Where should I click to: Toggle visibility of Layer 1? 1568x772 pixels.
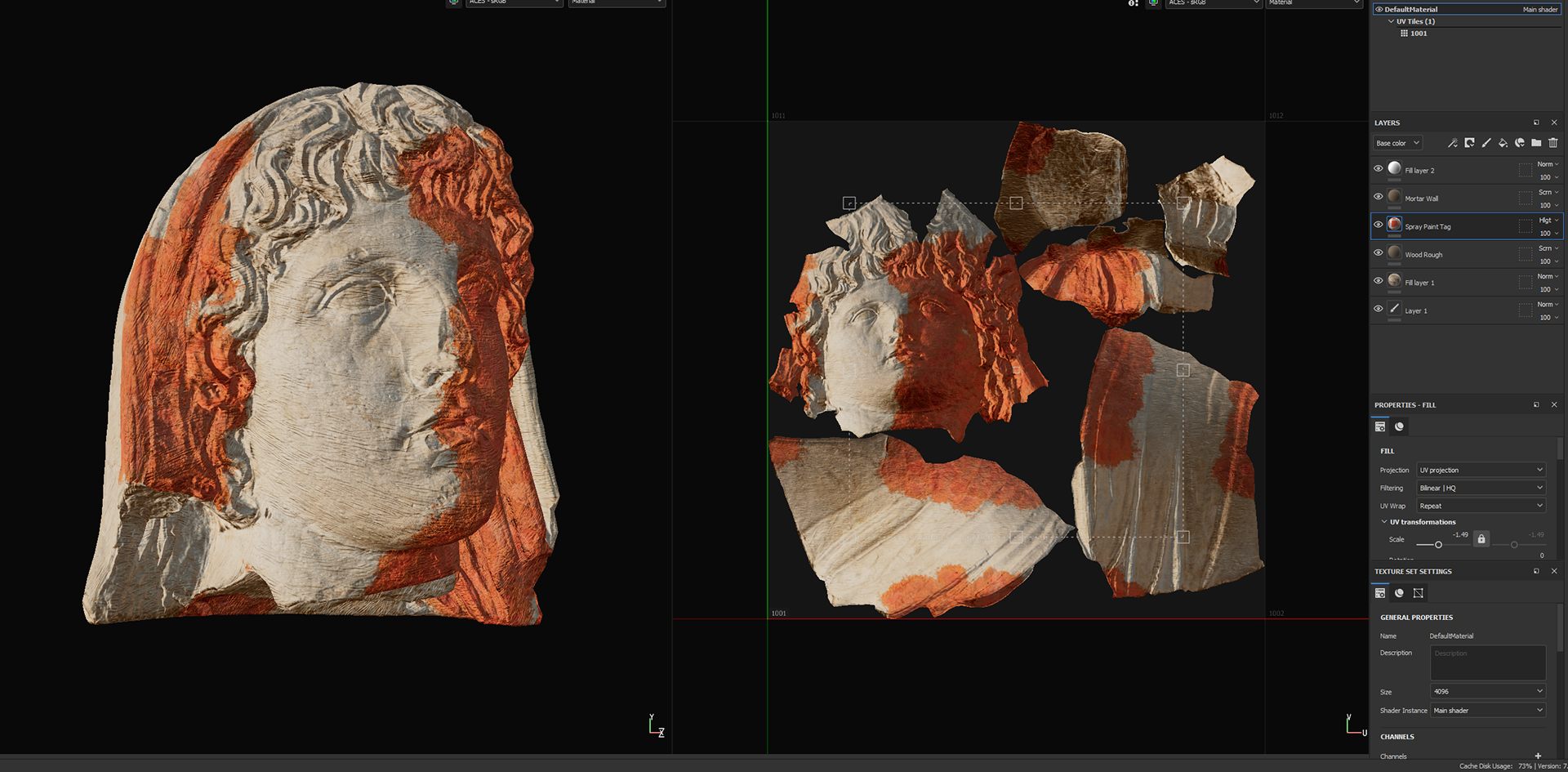click(x=1379, y=308)
